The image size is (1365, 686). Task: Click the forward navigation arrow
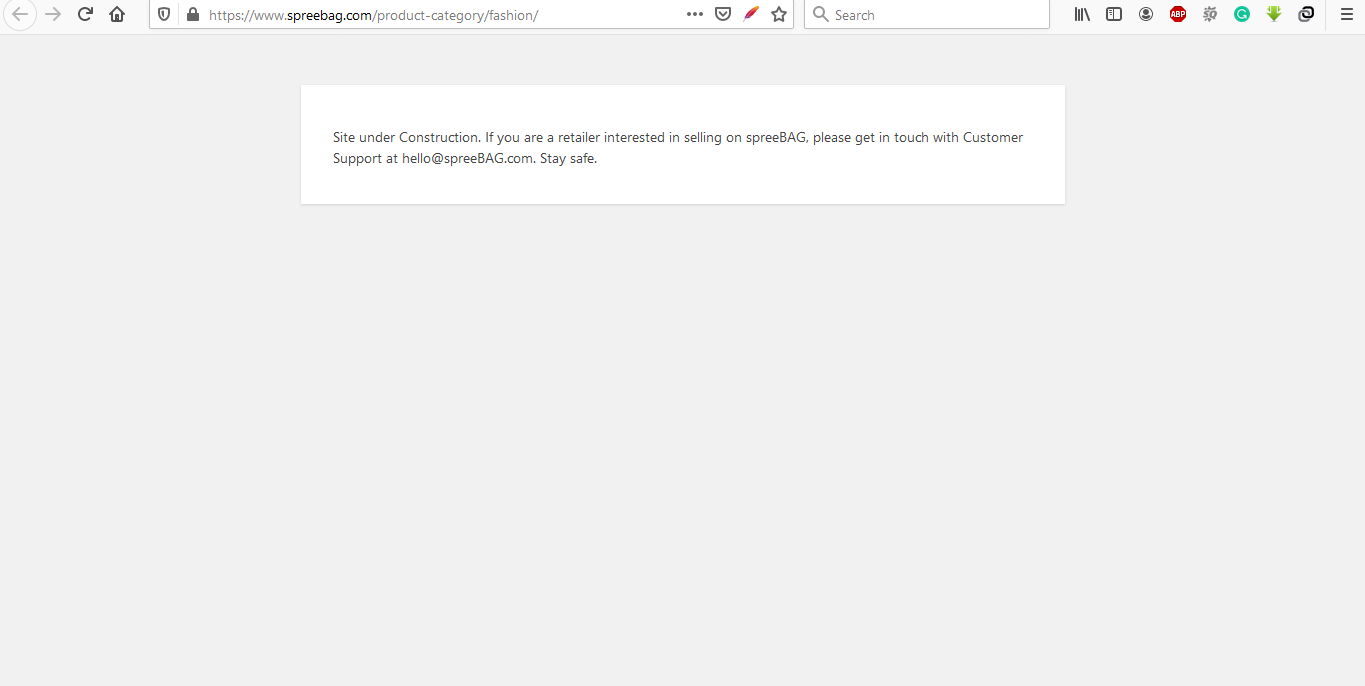click(53, 14)
